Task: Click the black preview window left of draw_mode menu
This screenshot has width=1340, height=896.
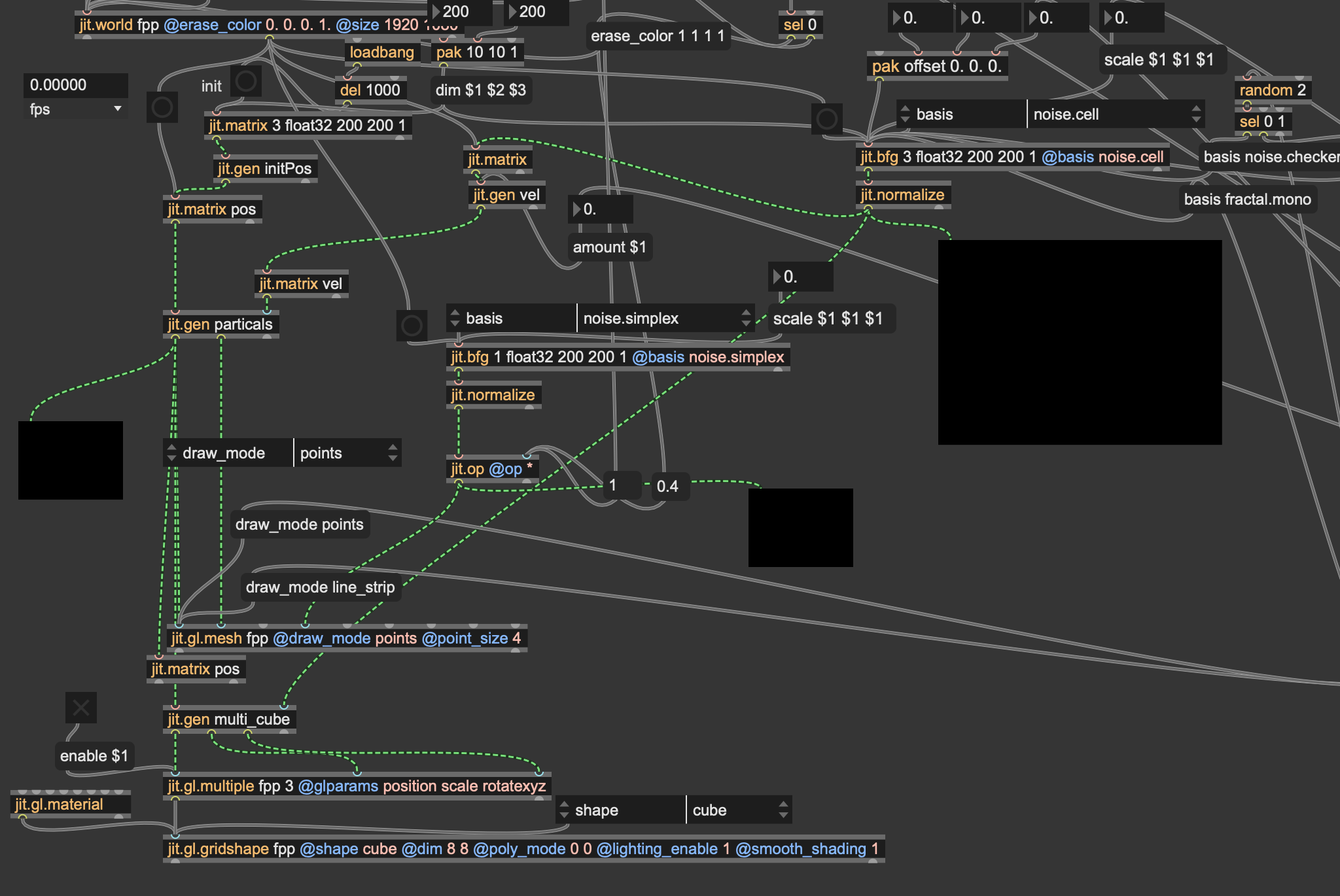Action: click(x=71, y=460)
